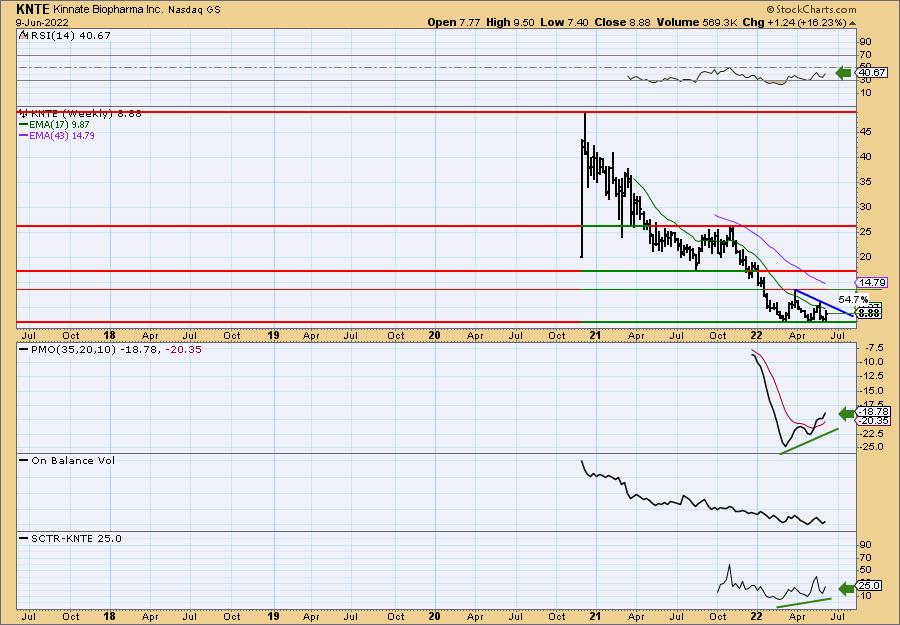Click the green arrow pointing at RSI value
Screen dimensions: 900x625
(x=843, y=73)
